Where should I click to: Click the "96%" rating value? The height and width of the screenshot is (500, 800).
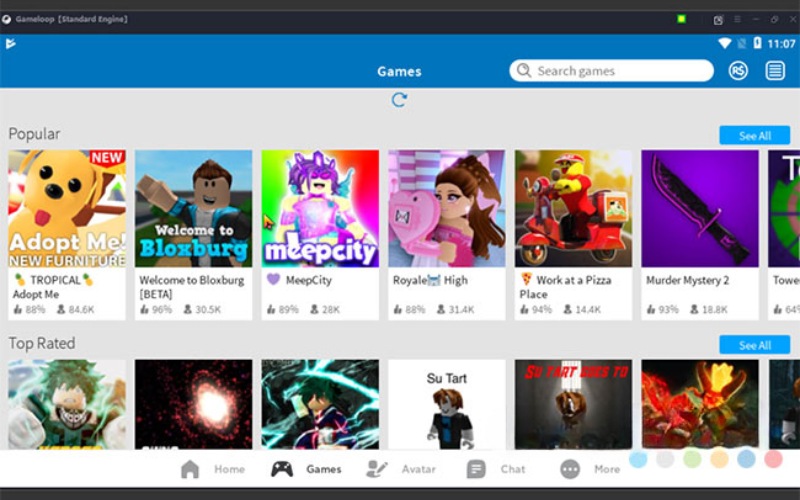click(162, 310)
